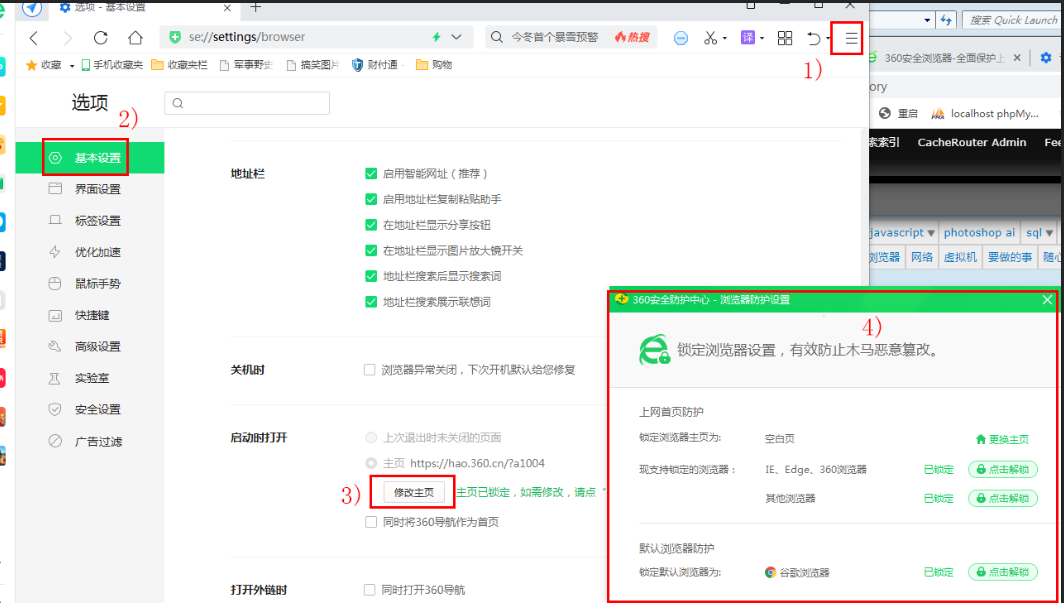Click the 修改主页 button
1064x603 pixels.
pyautogui.click(x=413, y=492)
